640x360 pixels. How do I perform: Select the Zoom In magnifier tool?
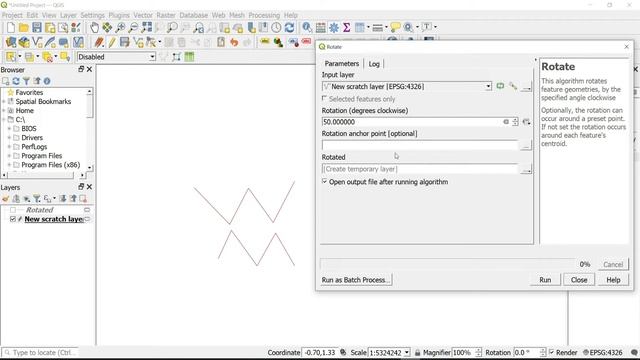click(x=120, y=27)
